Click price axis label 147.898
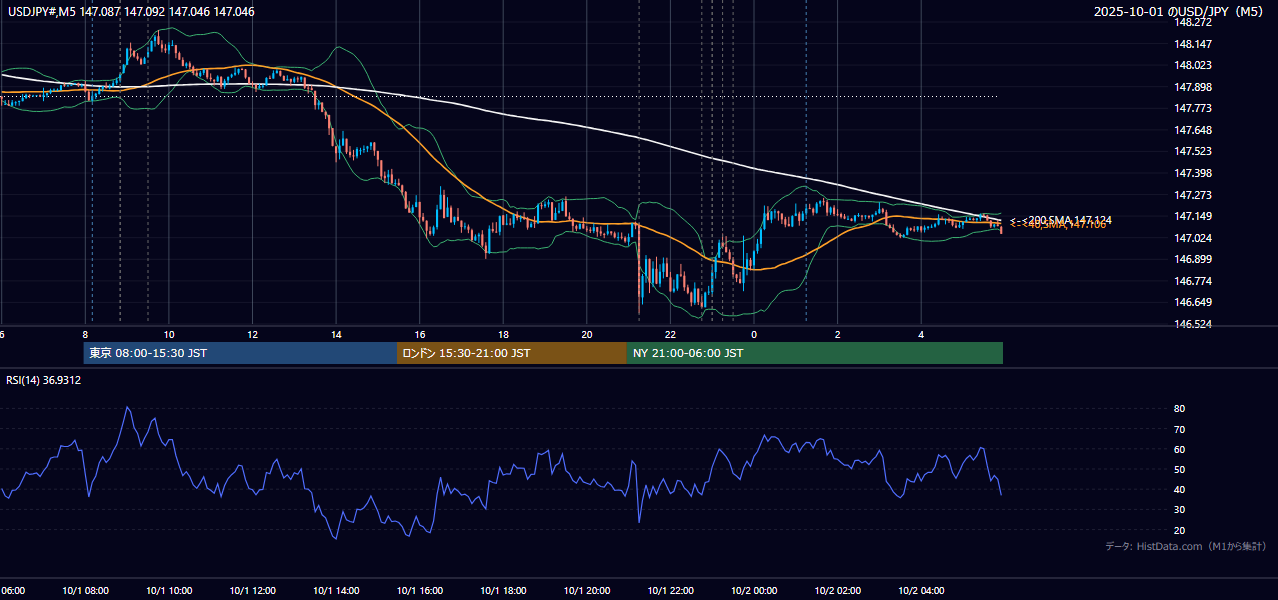Screen dimensions: 1278x600 coord(1194,87)
